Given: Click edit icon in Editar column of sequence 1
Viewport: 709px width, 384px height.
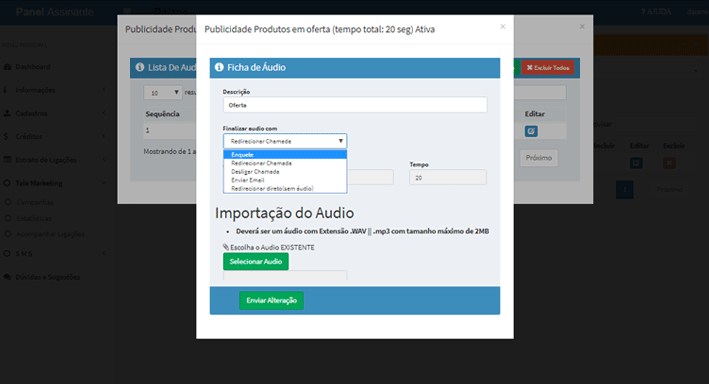Looking at the screenshot, I should point(531,131).
